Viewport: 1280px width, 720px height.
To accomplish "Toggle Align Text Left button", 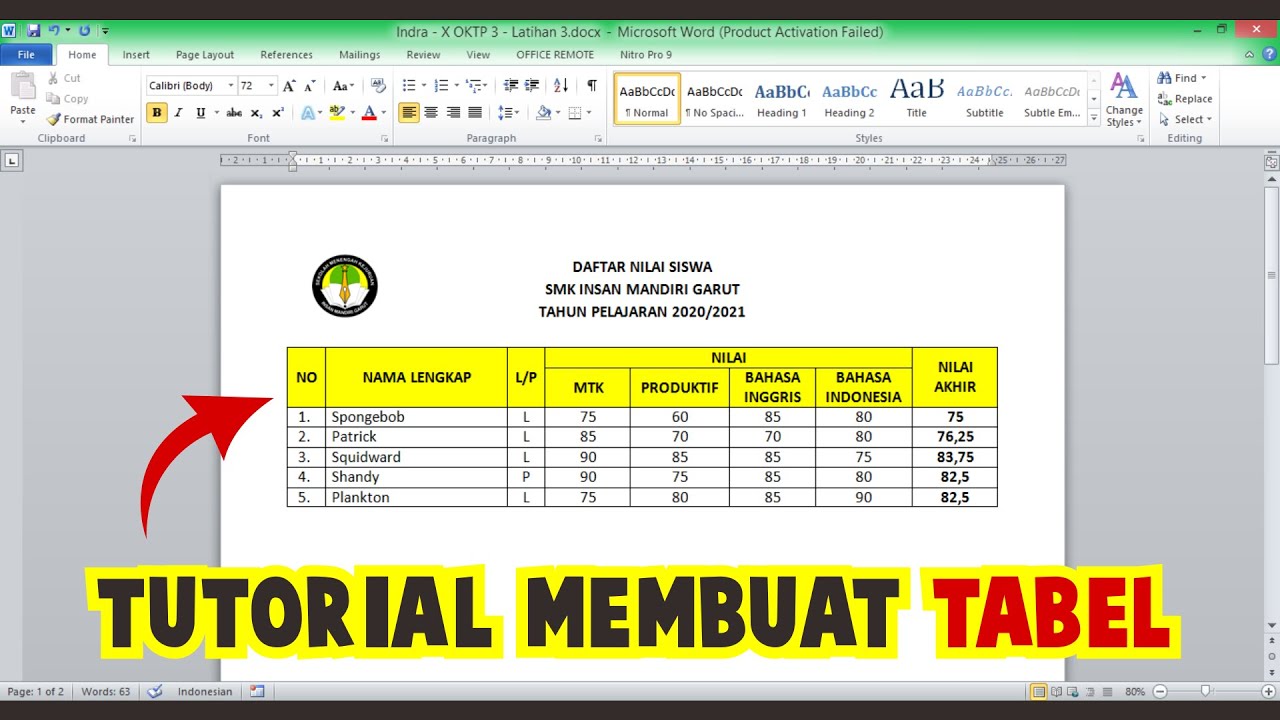I will (x=409, y=113).
